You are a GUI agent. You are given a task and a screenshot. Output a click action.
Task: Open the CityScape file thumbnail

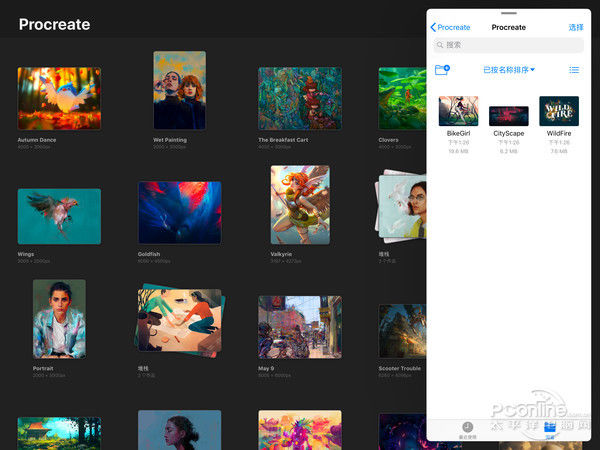(509, 116)
